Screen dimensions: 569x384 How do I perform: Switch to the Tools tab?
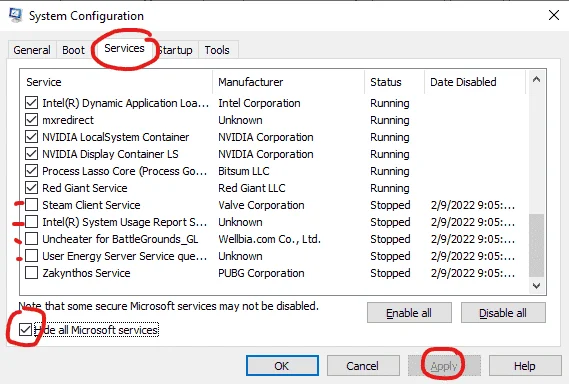pos(217,50)
